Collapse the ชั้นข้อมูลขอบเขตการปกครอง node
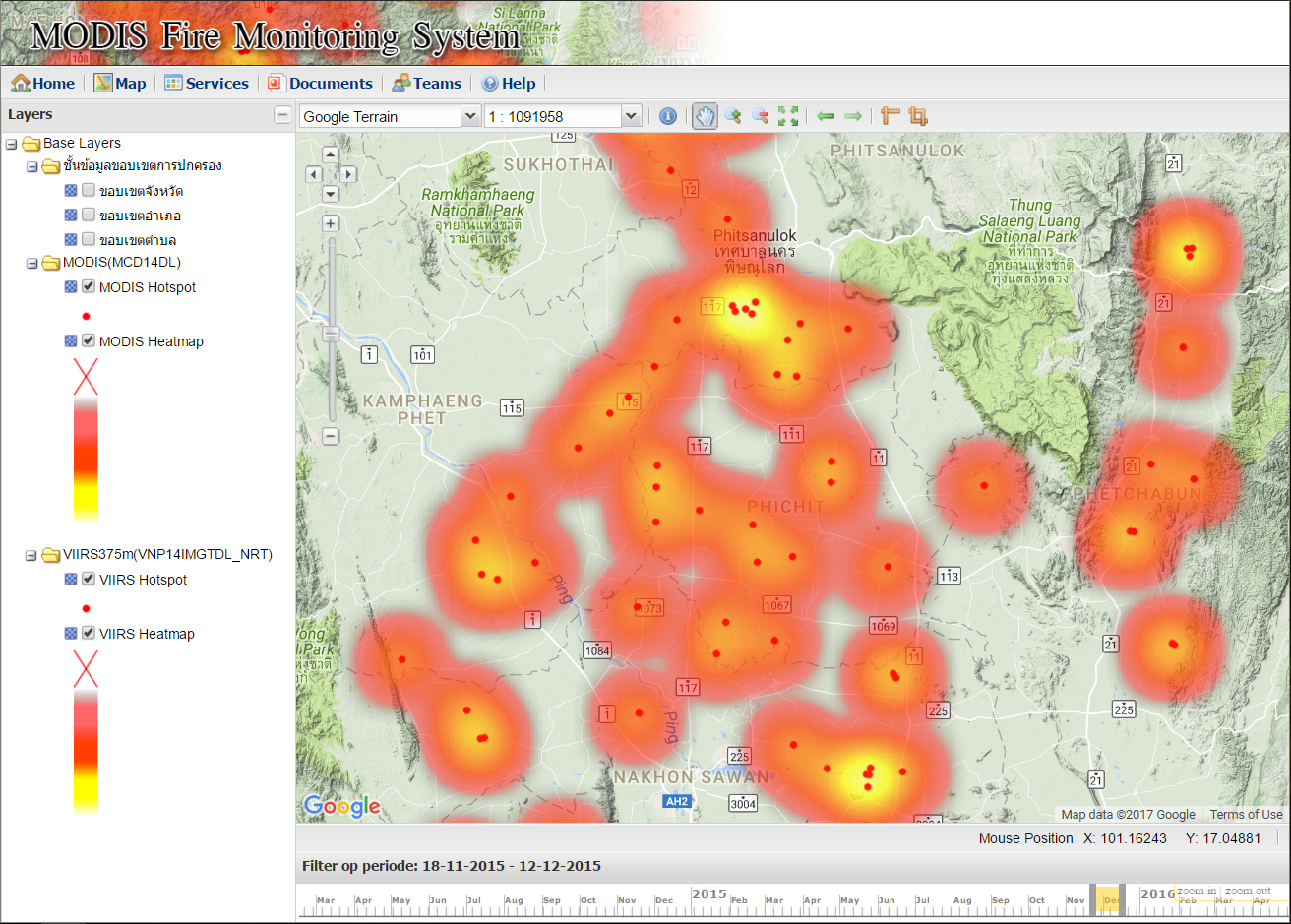 (x=31, y=167)
